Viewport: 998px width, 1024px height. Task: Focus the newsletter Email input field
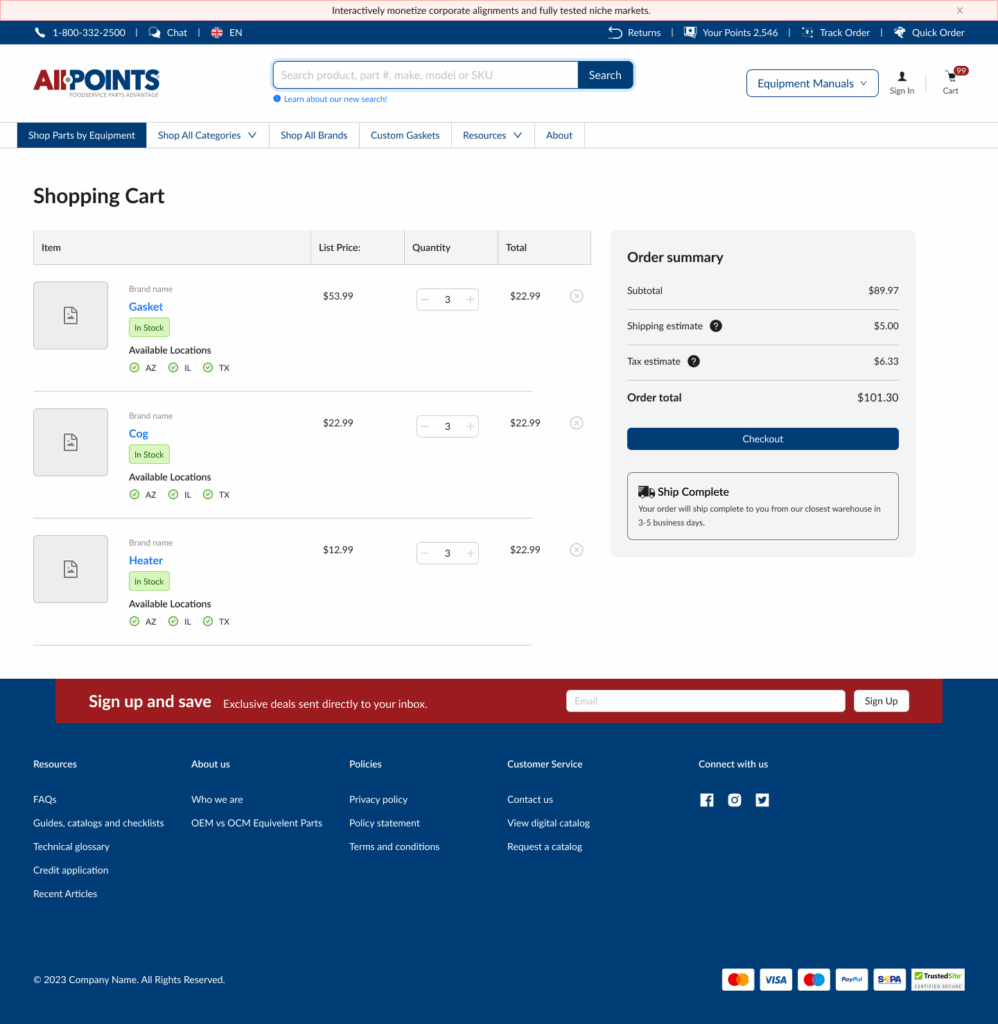click(705, 701)
